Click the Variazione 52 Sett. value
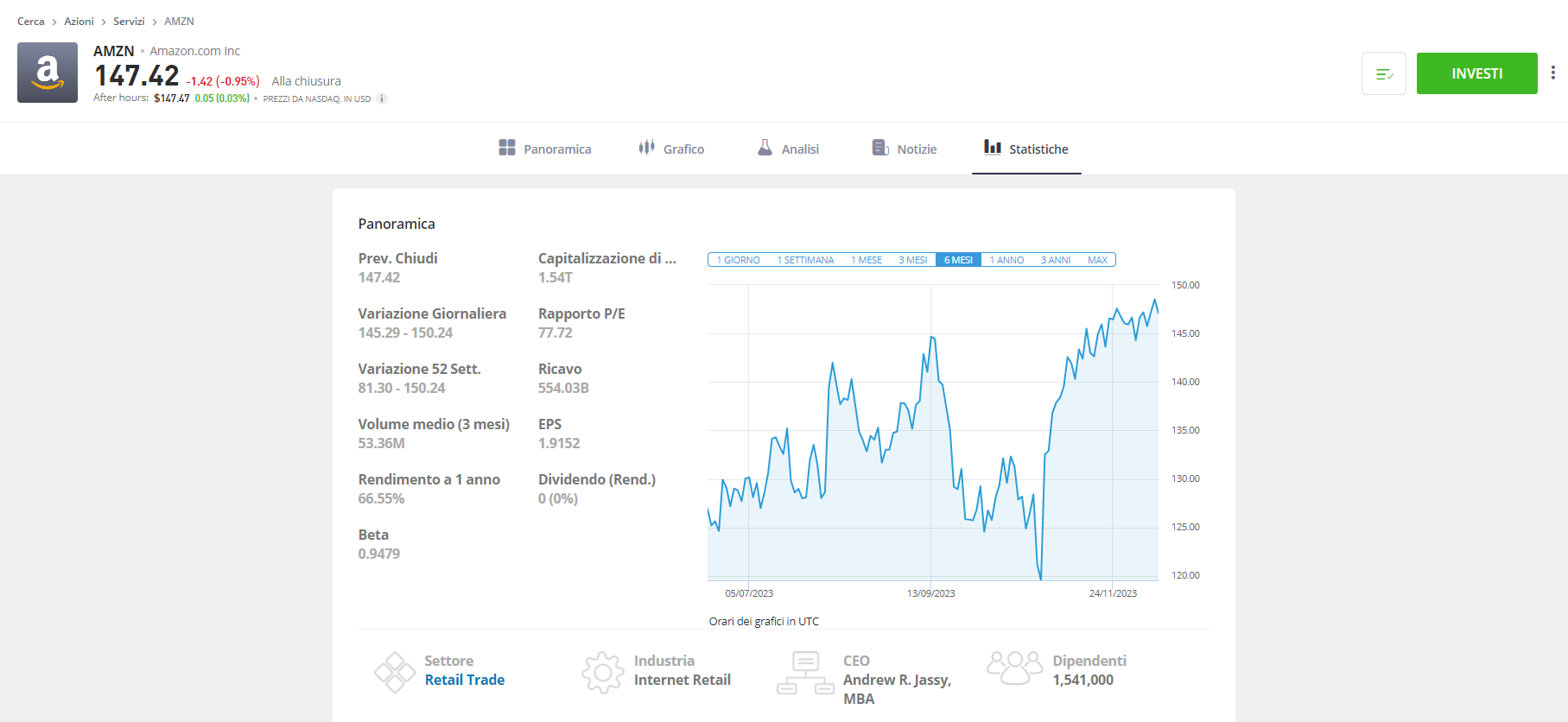1568x722 pixels. point(402,388)
